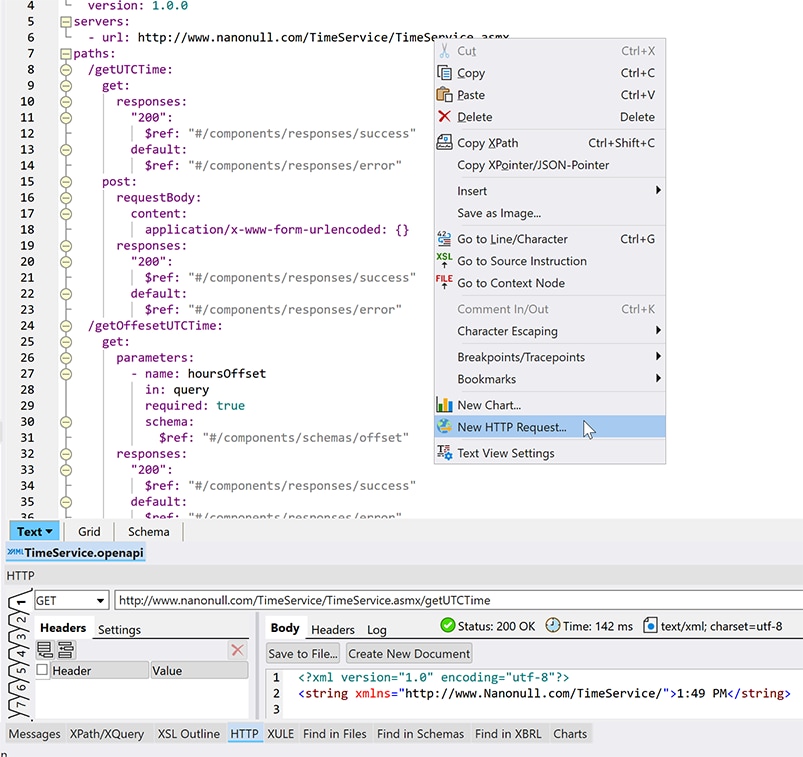The width and height of the screenshot is (803, 757).
Task: Click the green Status 200 OK checkmark icon
Action: tap(448, 625)
